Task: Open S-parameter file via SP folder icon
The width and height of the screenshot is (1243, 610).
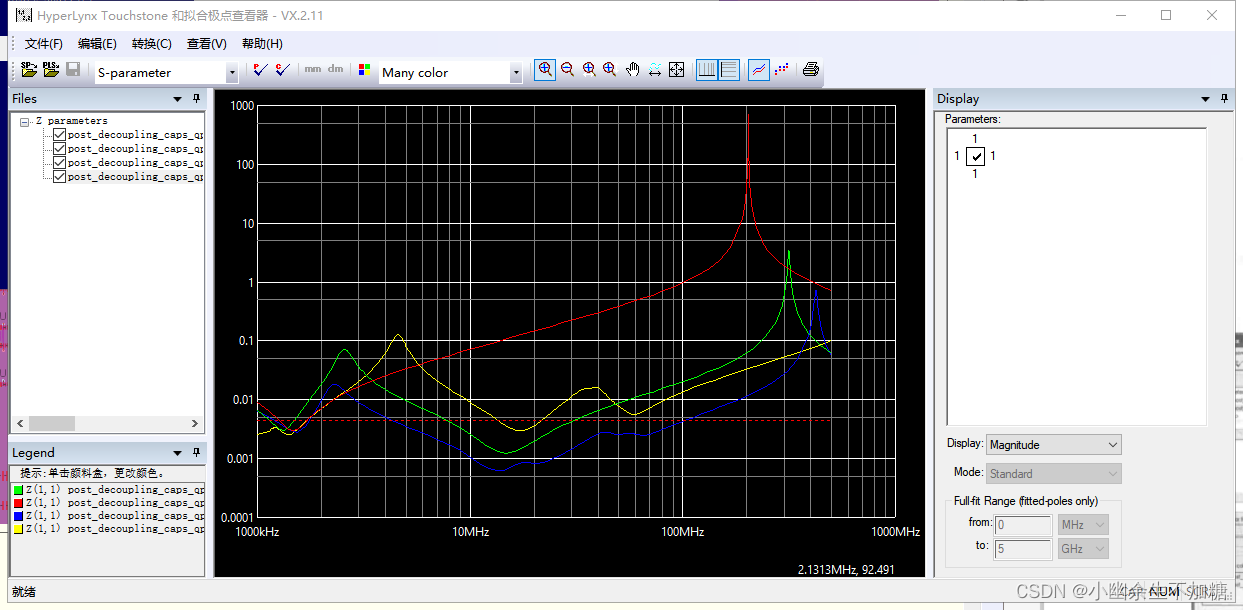Action: (29, 70)
